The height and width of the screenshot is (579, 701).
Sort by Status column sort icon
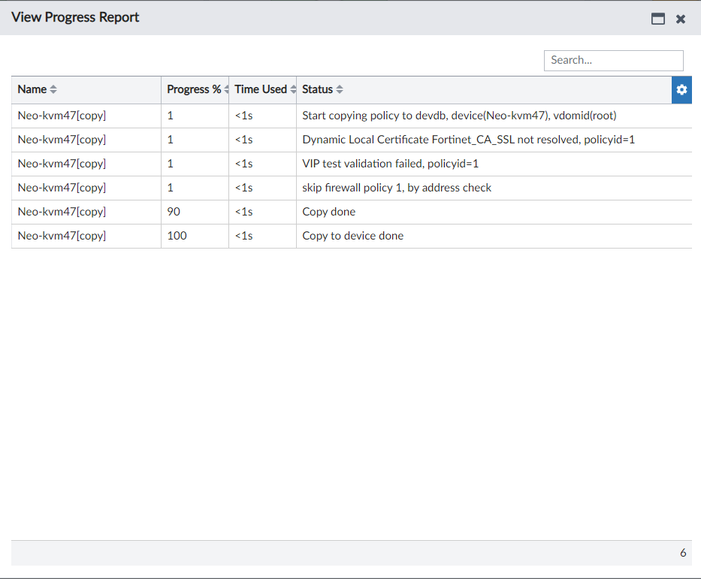click(340, 90)
